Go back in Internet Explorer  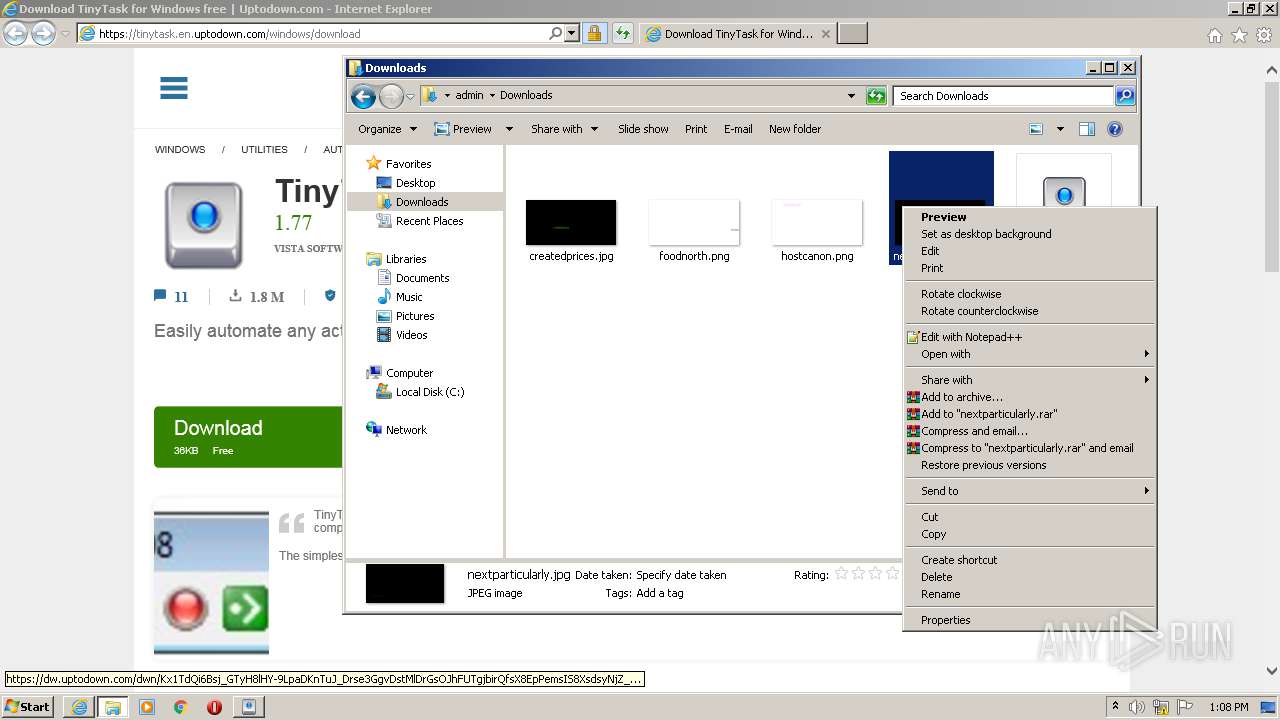click(x=15, y=33)
